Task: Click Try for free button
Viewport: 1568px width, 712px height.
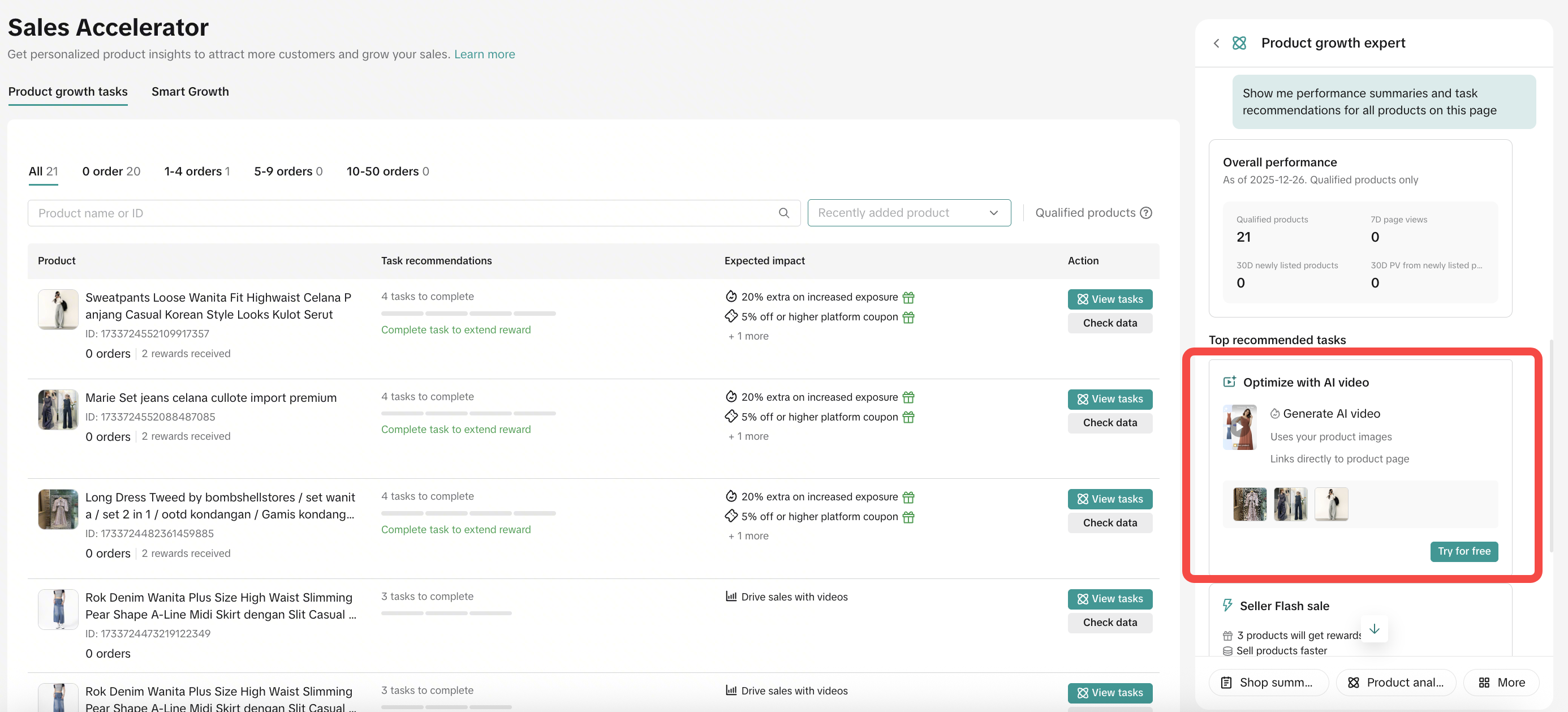Action: (x=1463, y=551)
